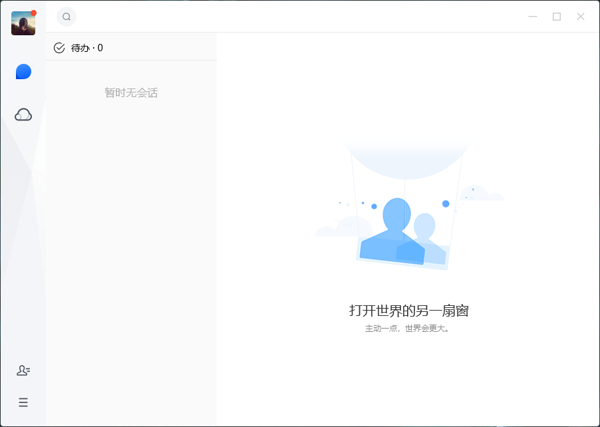The width and height of the screenshot is (600, 427).
Task: Switch to the Messages chat bubble tab
Action: (23, 72)
